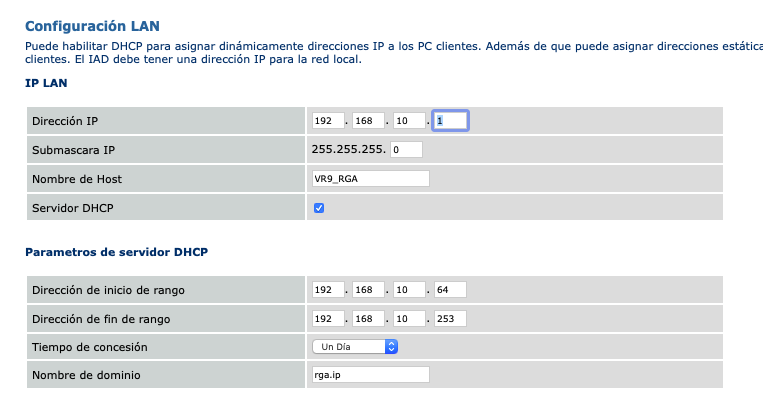Click the Servidor DHCP label text
Image resolution: width=763 pixels, height=406 pixels.
(x=72, y=208)
